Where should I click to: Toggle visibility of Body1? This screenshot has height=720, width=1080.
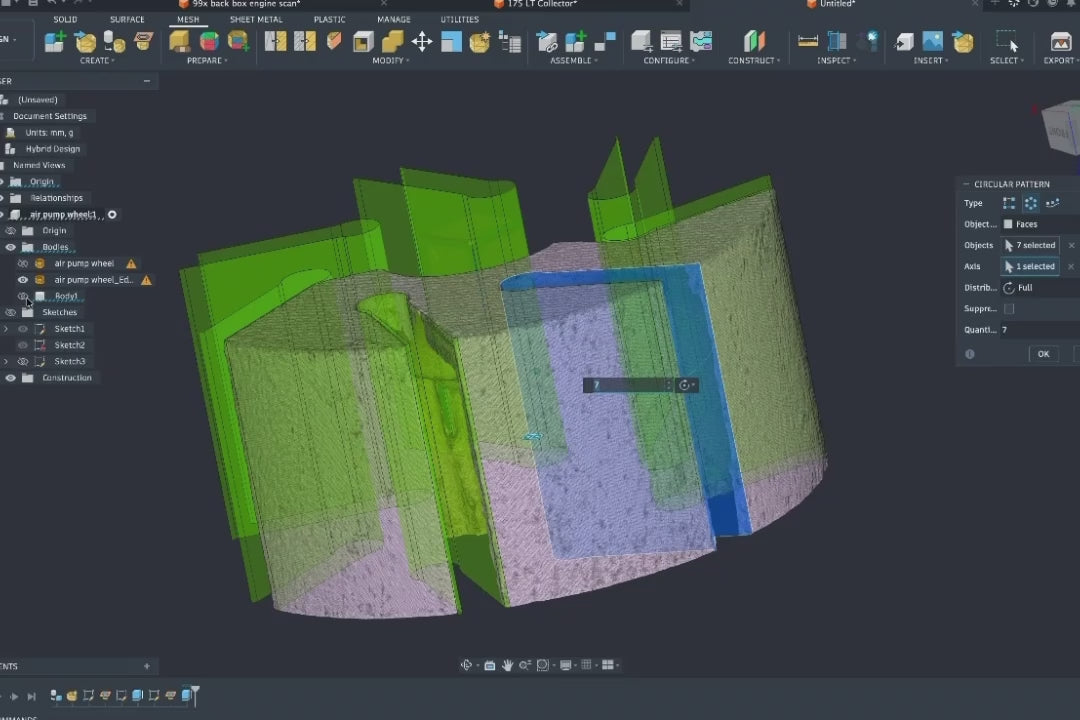coord(23,296)
